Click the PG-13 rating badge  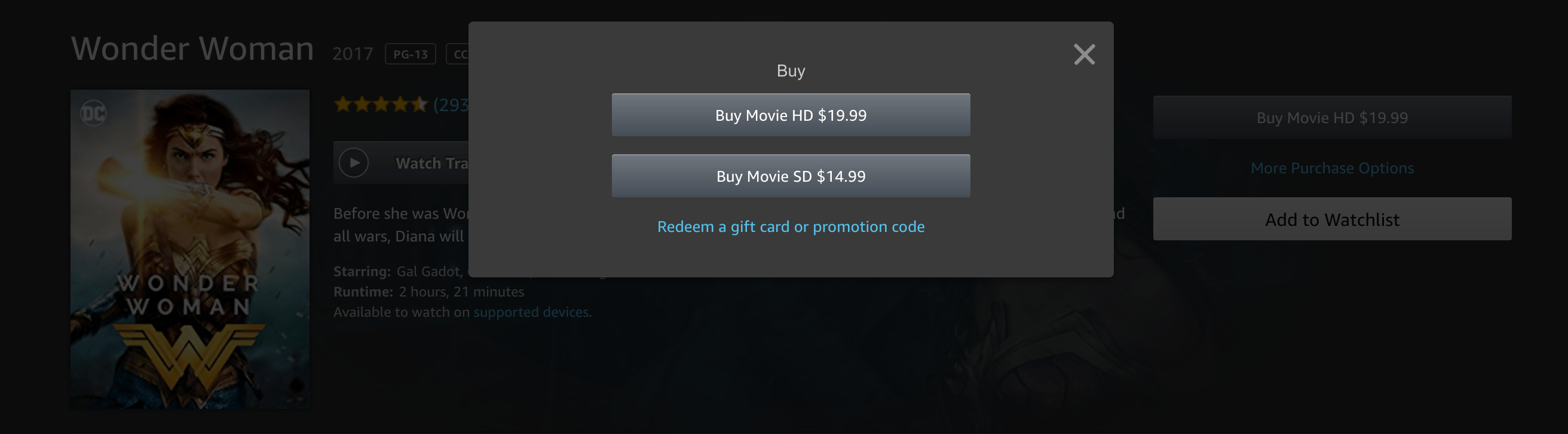pyautogui.click(x=411, y=54)
